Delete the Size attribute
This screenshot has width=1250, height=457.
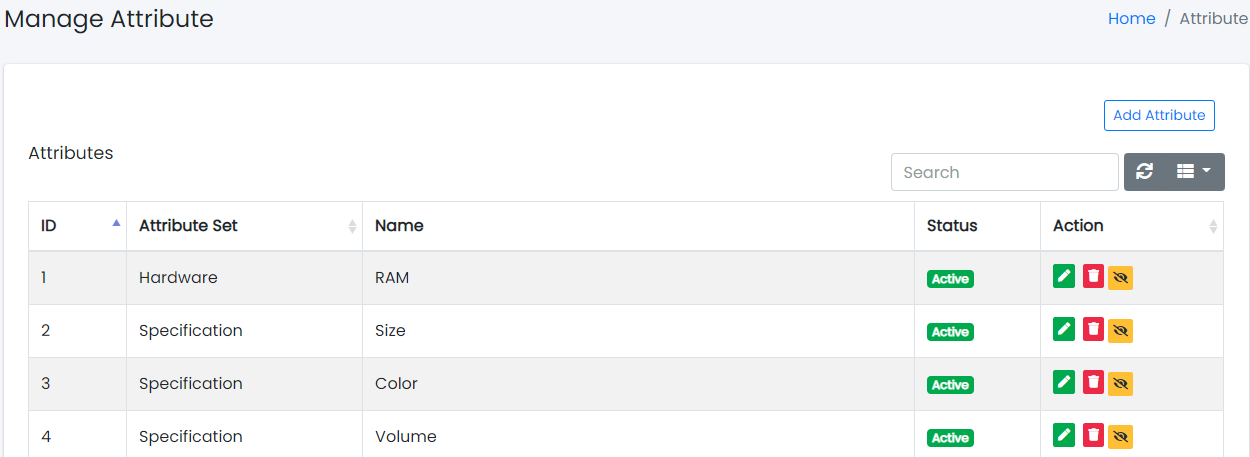click(x=1093, y=328)
